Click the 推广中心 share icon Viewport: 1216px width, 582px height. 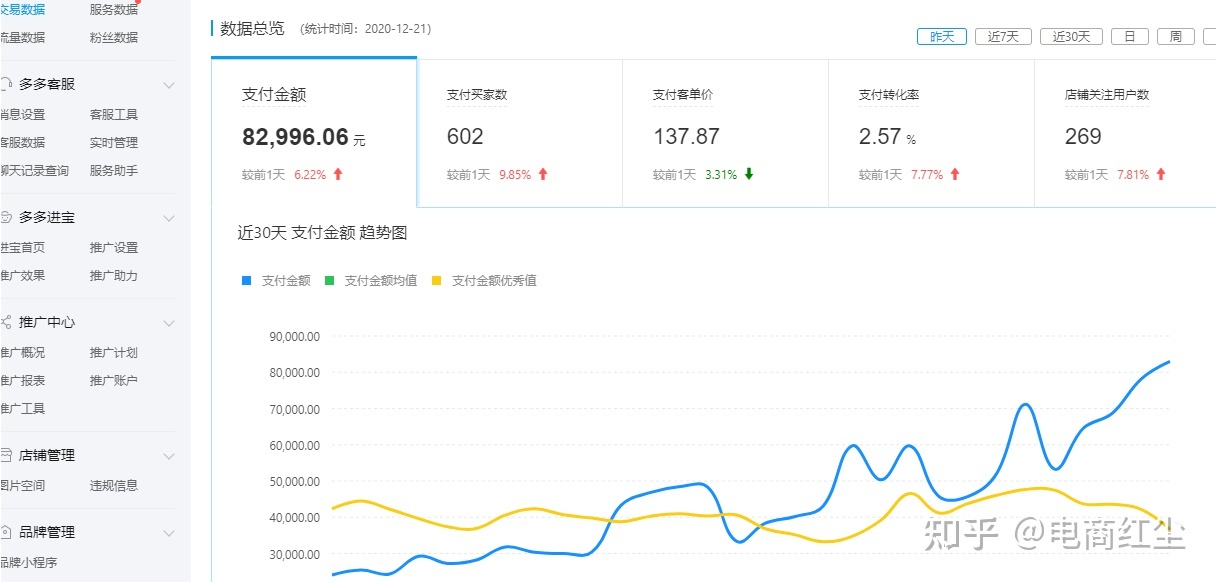click(6, 323)
